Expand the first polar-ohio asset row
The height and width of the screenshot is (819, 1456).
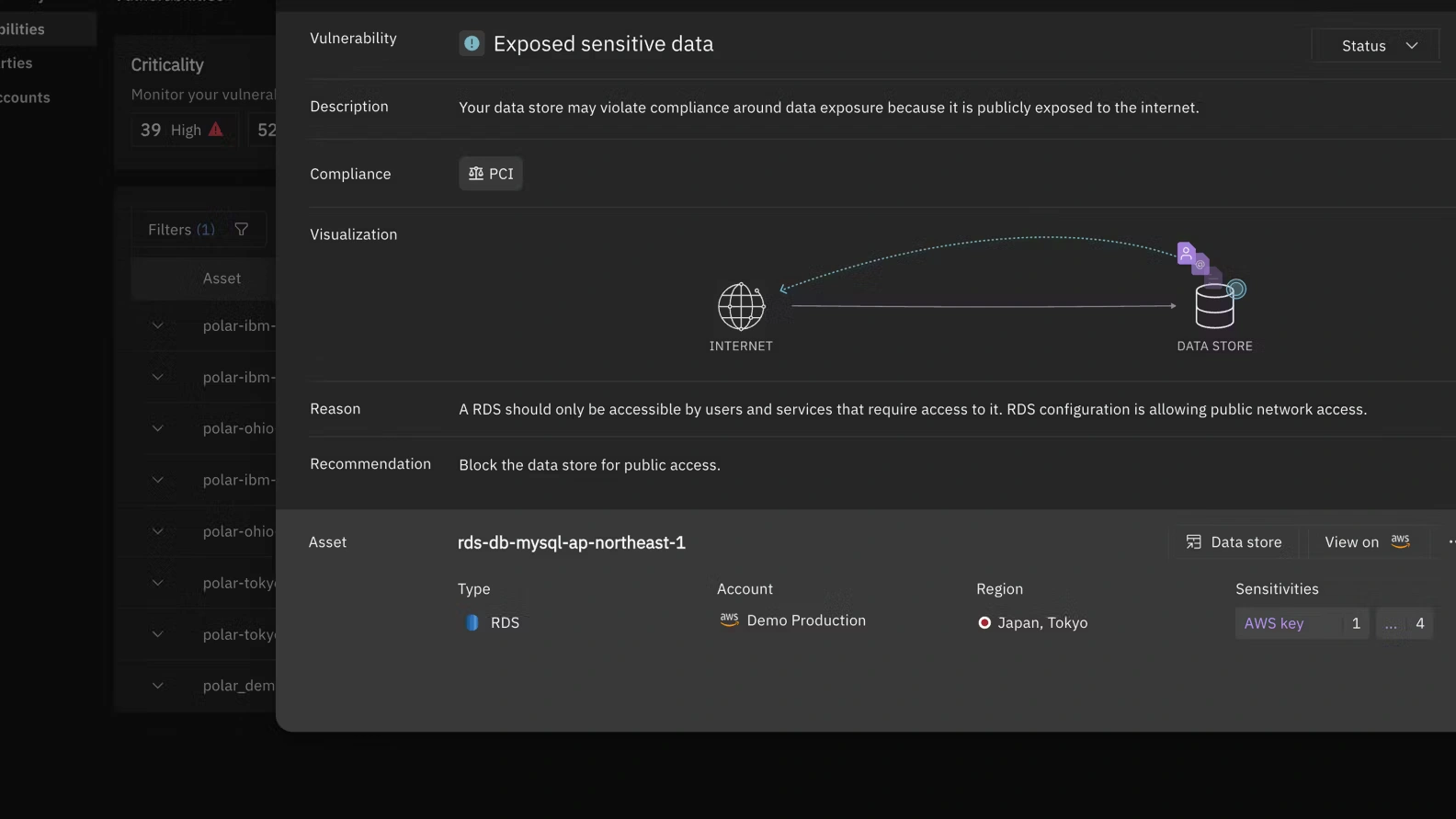point(158,428)
